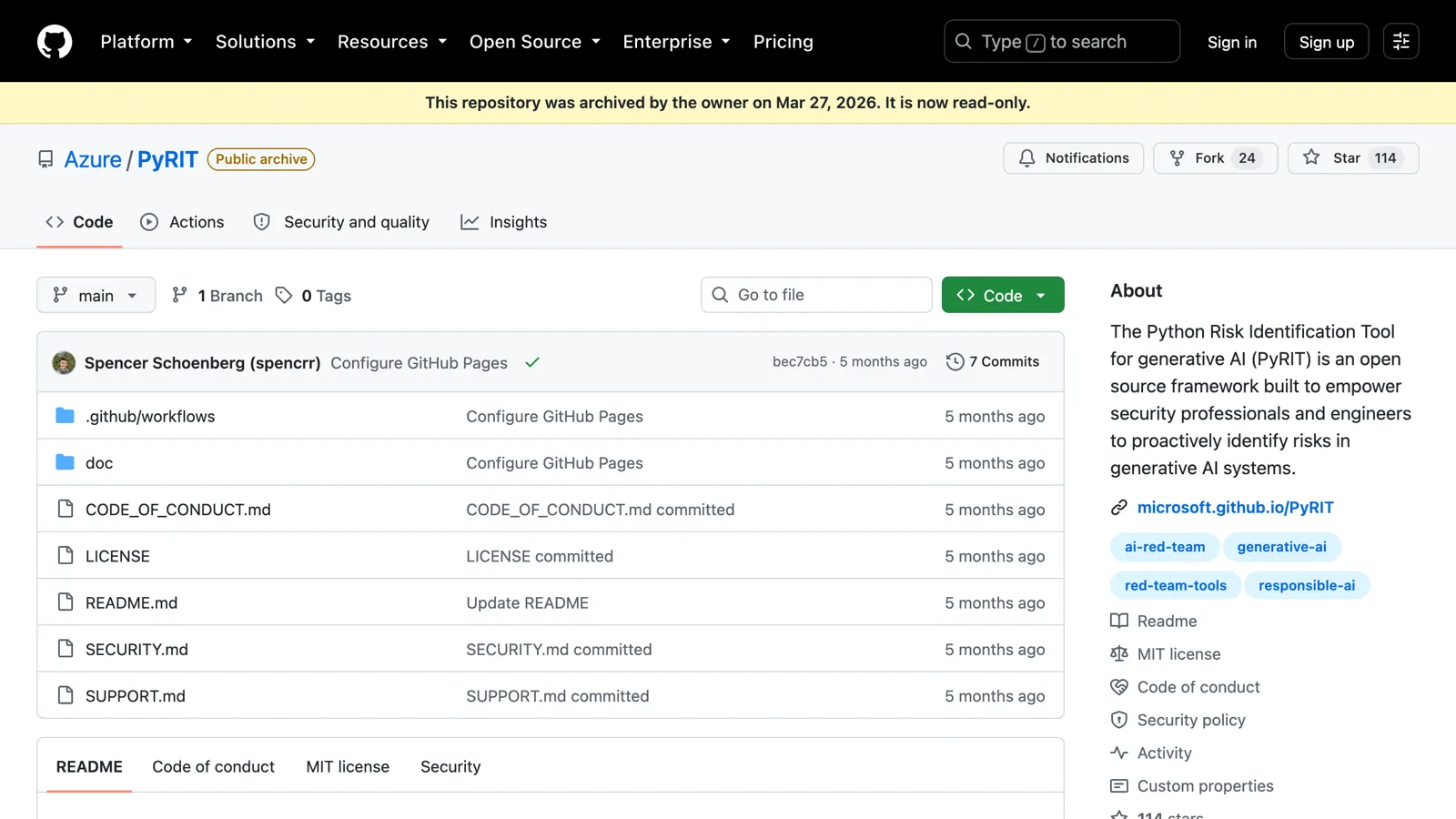Click the Sign up button

pos(1326,42)
